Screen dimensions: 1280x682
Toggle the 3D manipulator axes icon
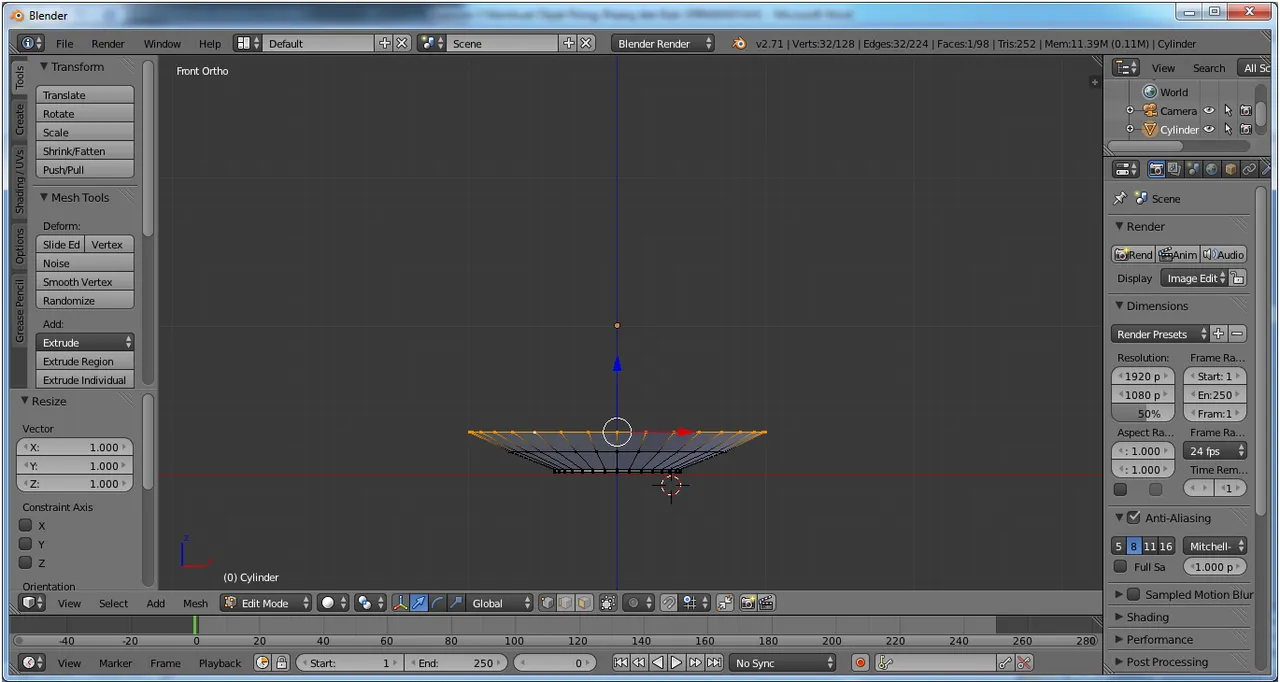click(400, 603)
